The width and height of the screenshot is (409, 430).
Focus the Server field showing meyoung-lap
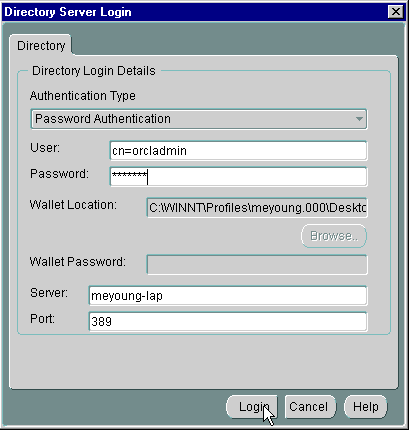pyautogui.click(x=228, y=296)
